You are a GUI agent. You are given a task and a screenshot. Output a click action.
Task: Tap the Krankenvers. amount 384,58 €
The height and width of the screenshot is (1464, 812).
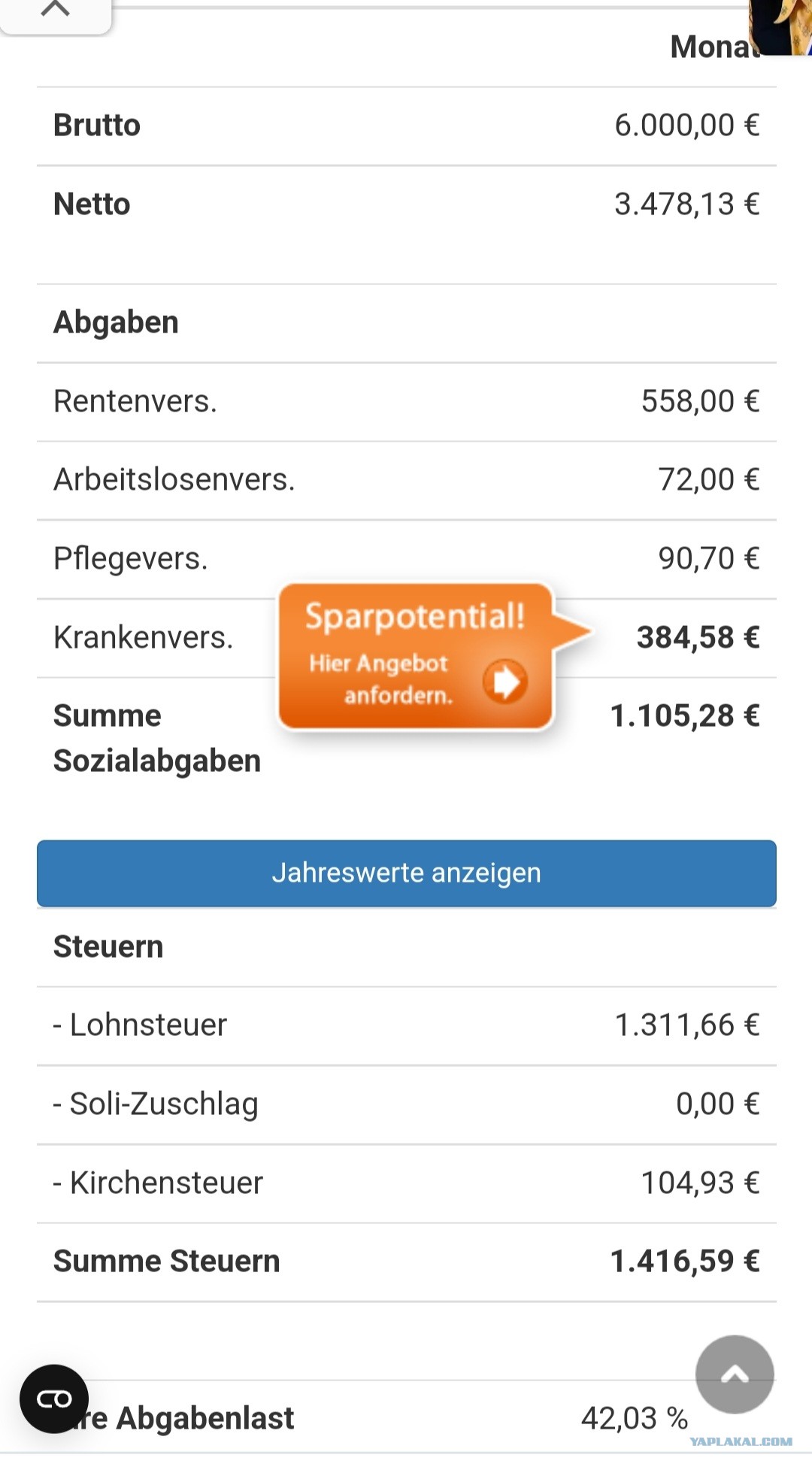pyautogui.click(x=698, y=637)
